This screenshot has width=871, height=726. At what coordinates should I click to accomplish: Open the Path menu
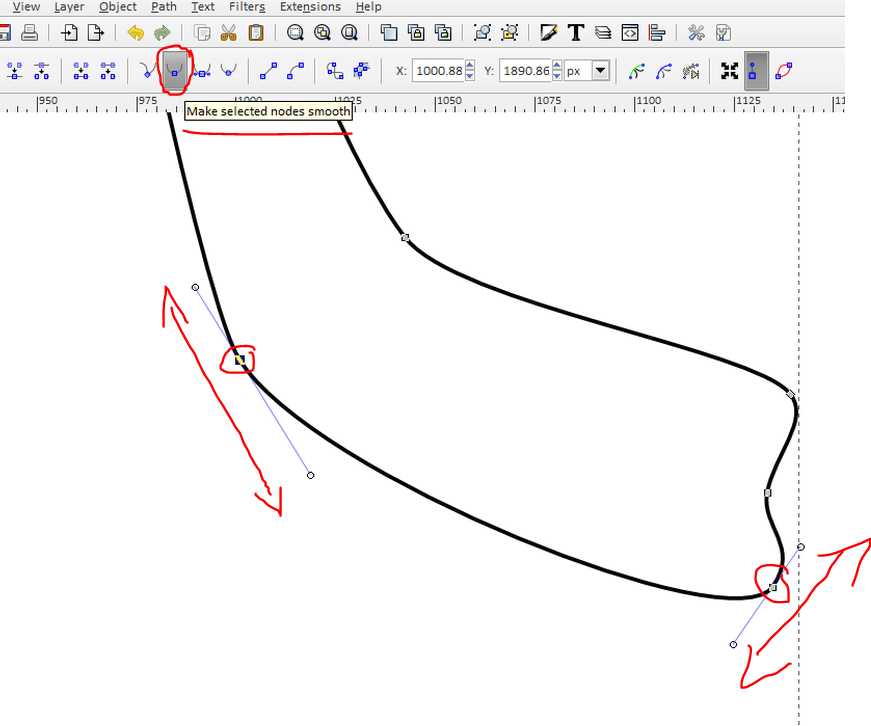[164, 7]
